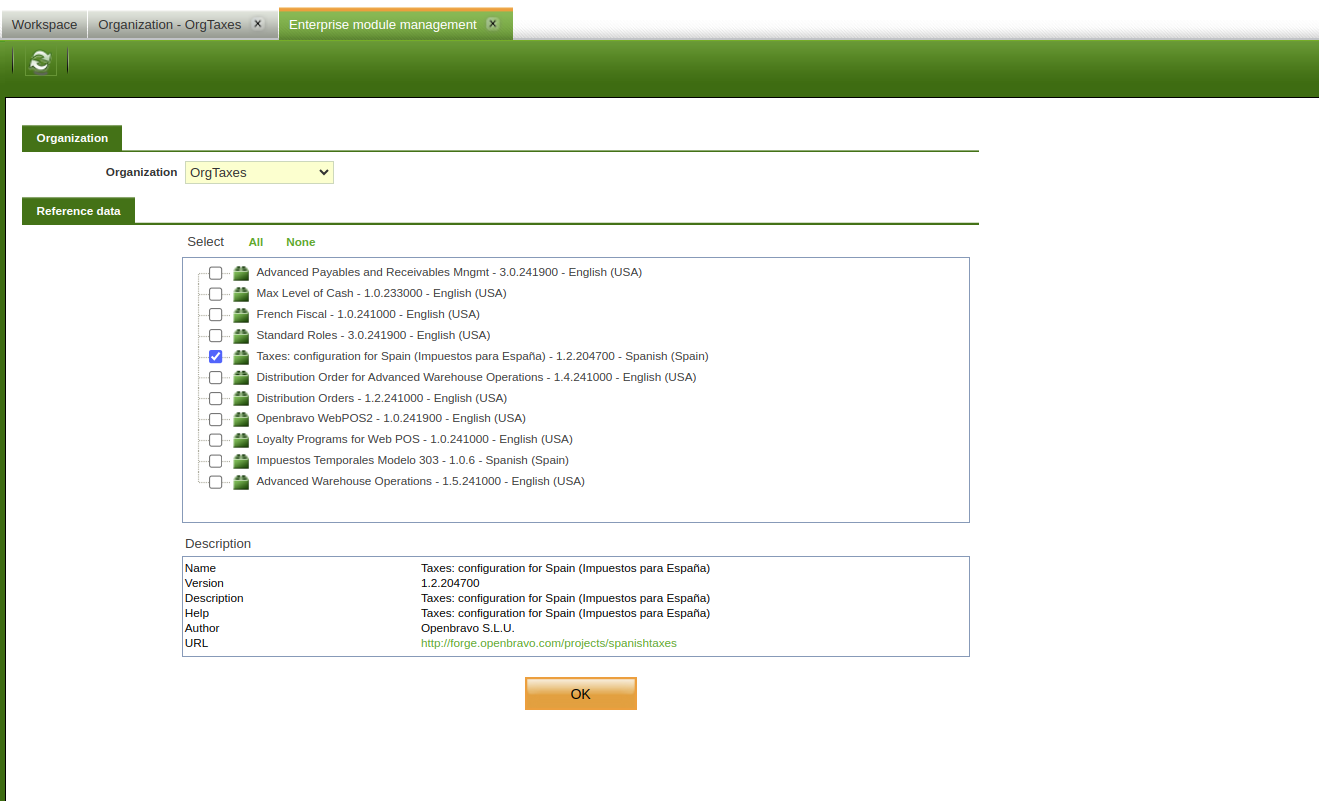
Task: Click module icon beside French Fiscal
Action: (x=241, y=315)
